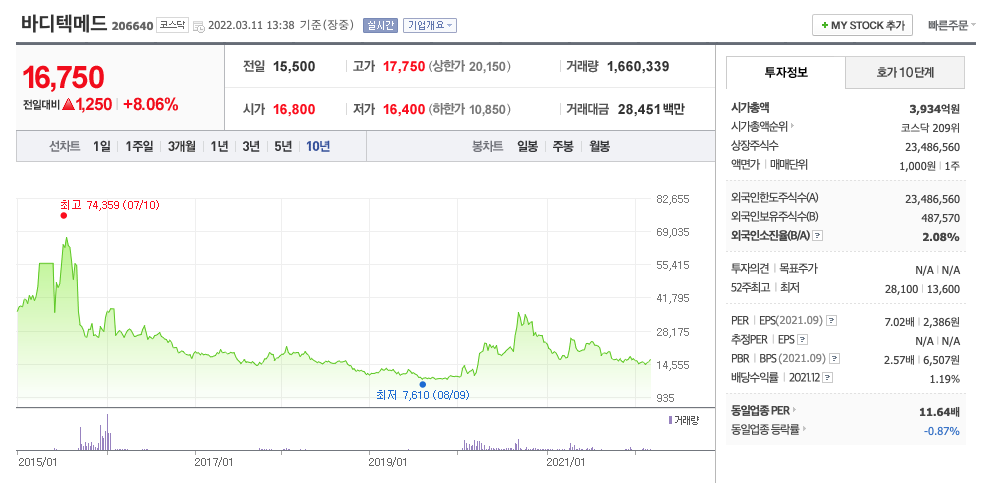Click the 동일업종 PER value 11.64배
This screenshot has height=483, width=991.
click(x=939, y=412)
